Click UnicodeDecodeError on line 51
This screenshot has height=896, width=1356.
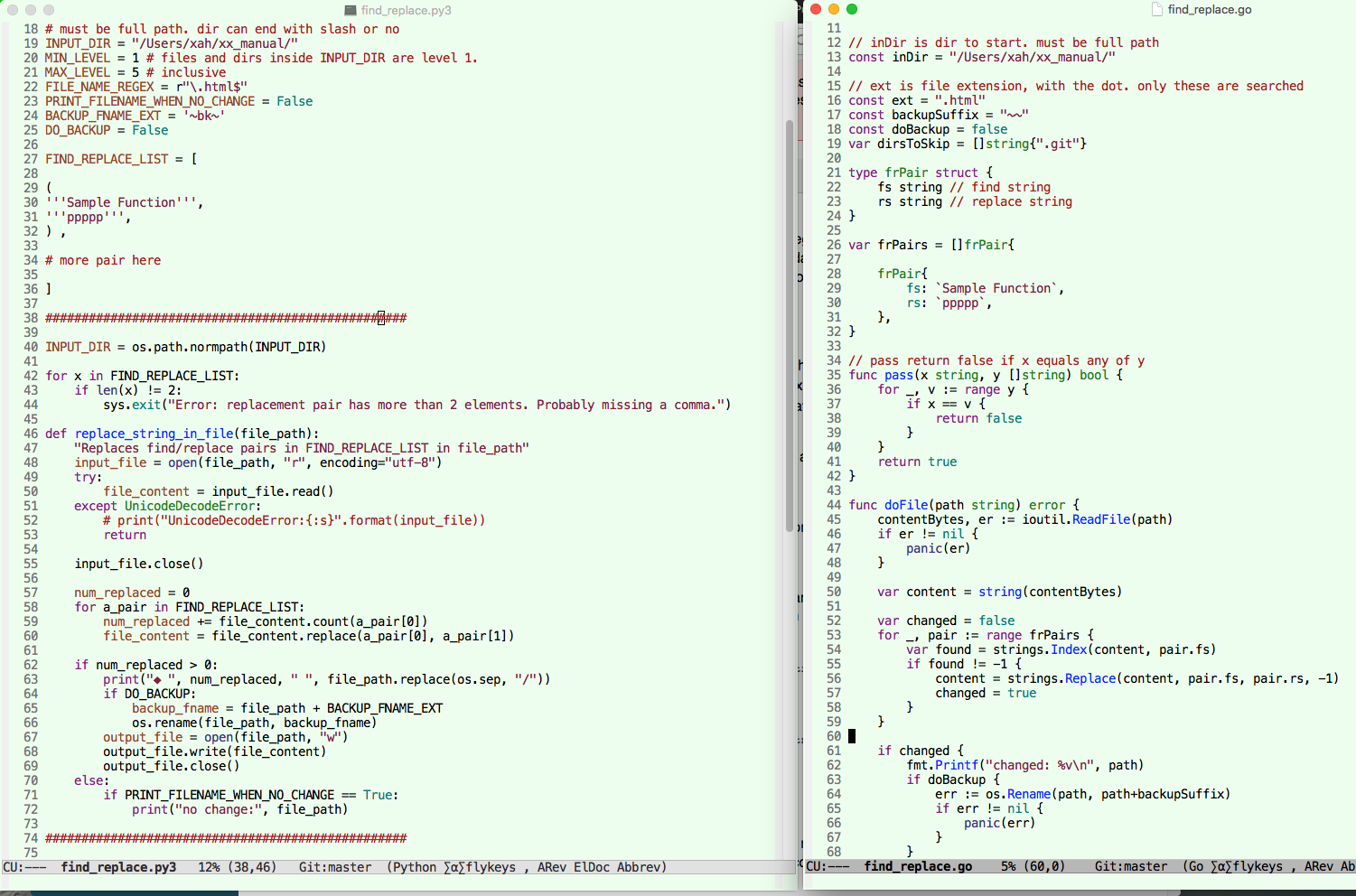coord(190,506)
